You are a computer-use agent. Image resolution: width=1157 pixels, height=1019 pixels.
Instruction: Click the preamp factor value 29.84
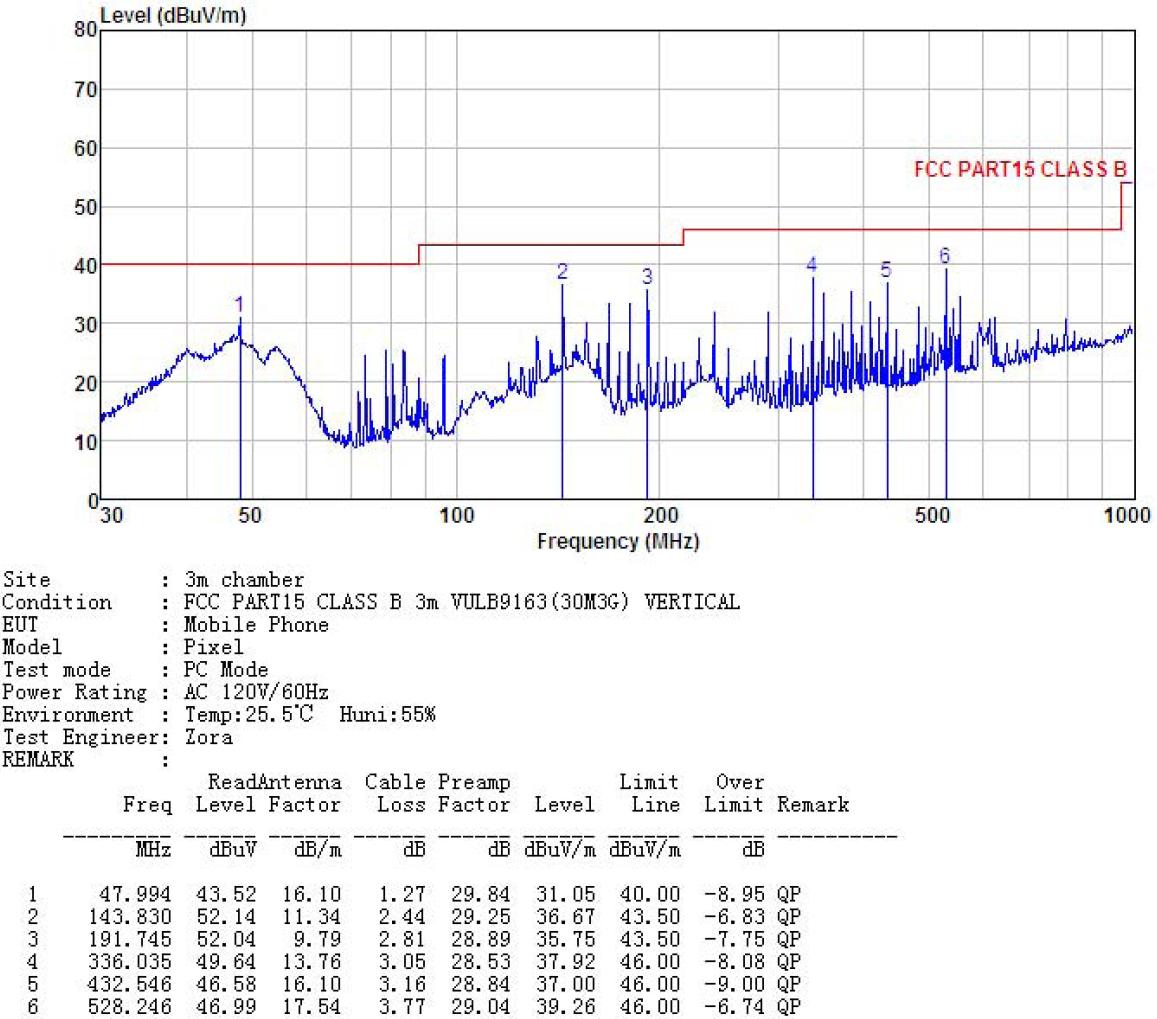(x=480, y=894)
